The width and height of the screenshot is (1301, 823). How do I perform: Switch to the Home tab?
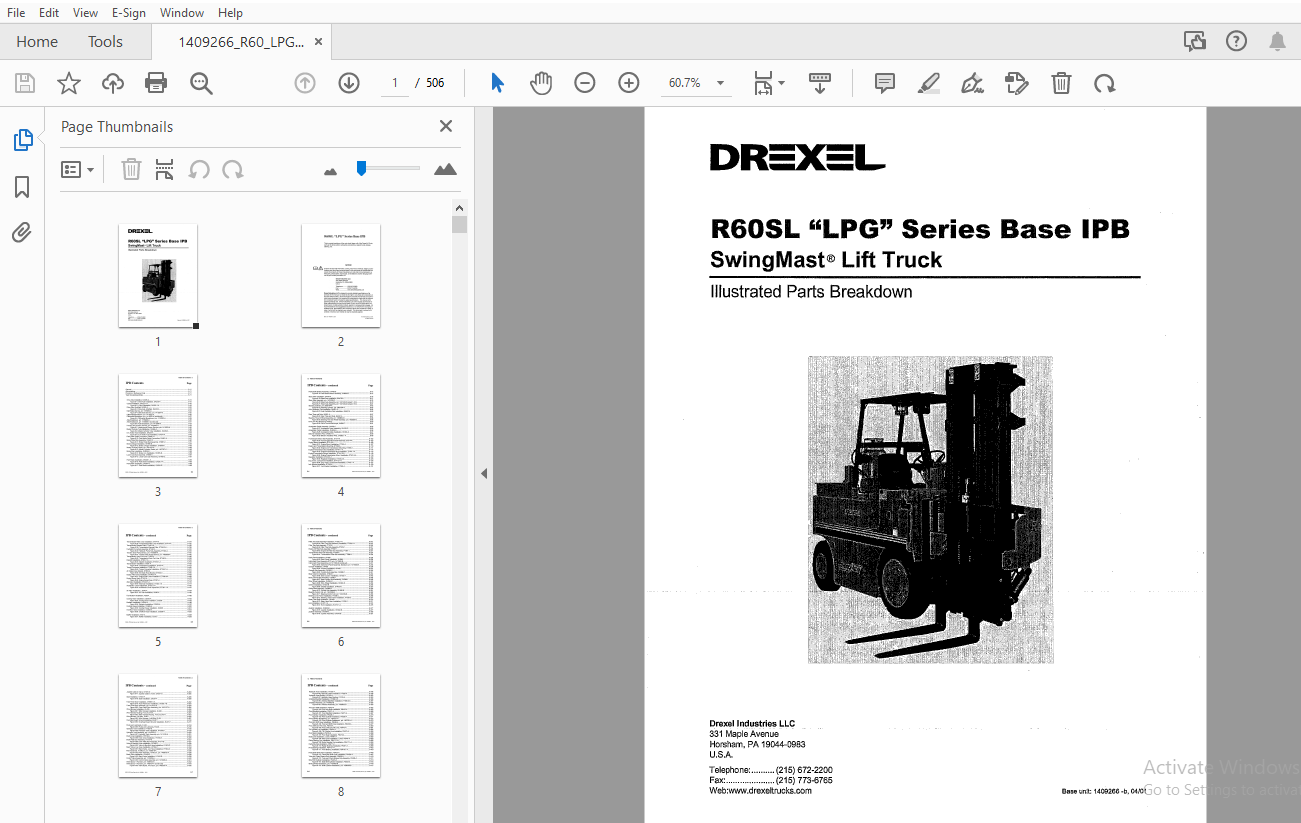[37, 41]
